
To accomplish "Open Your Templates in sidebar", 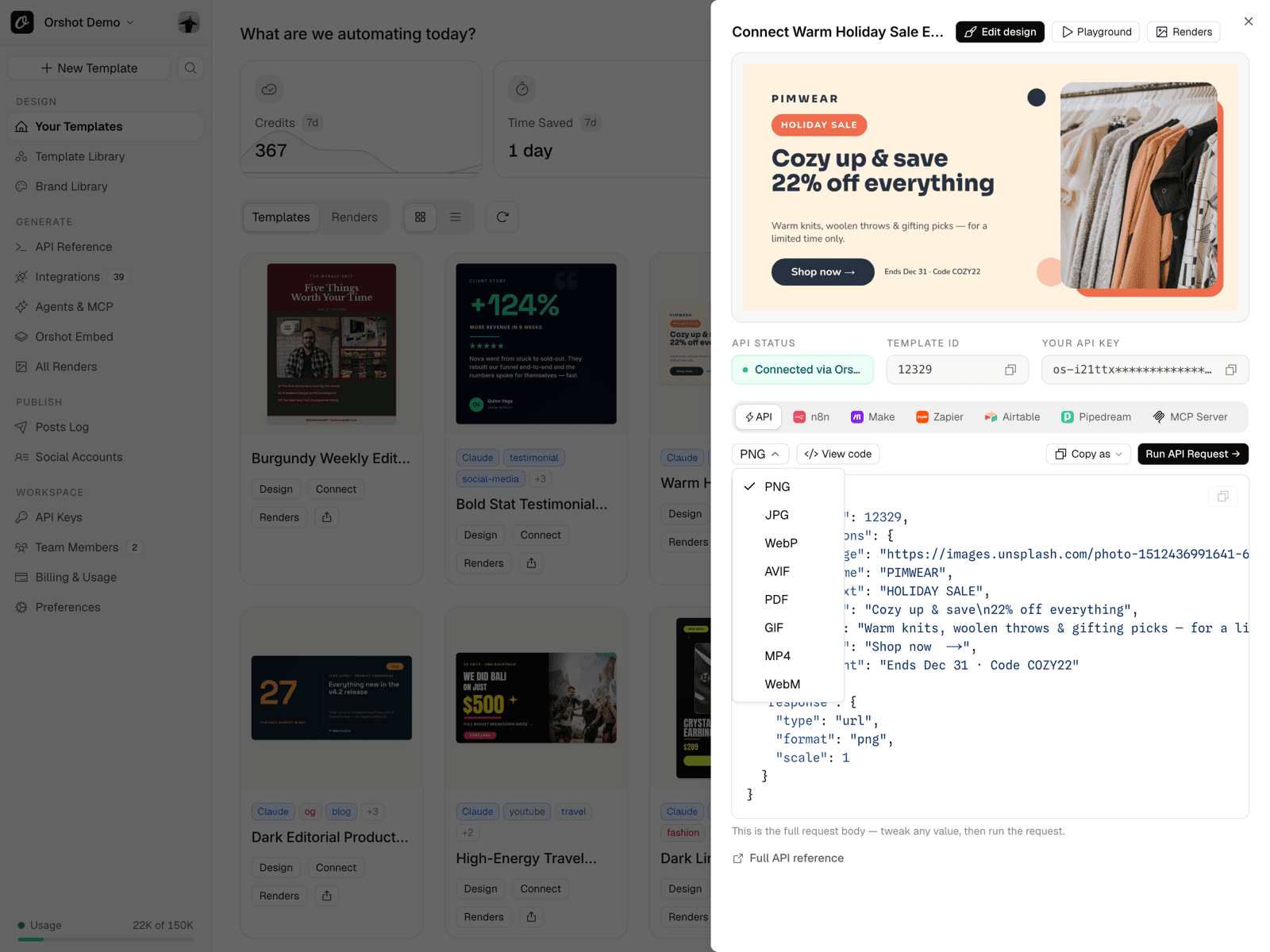I will point(106,127).
